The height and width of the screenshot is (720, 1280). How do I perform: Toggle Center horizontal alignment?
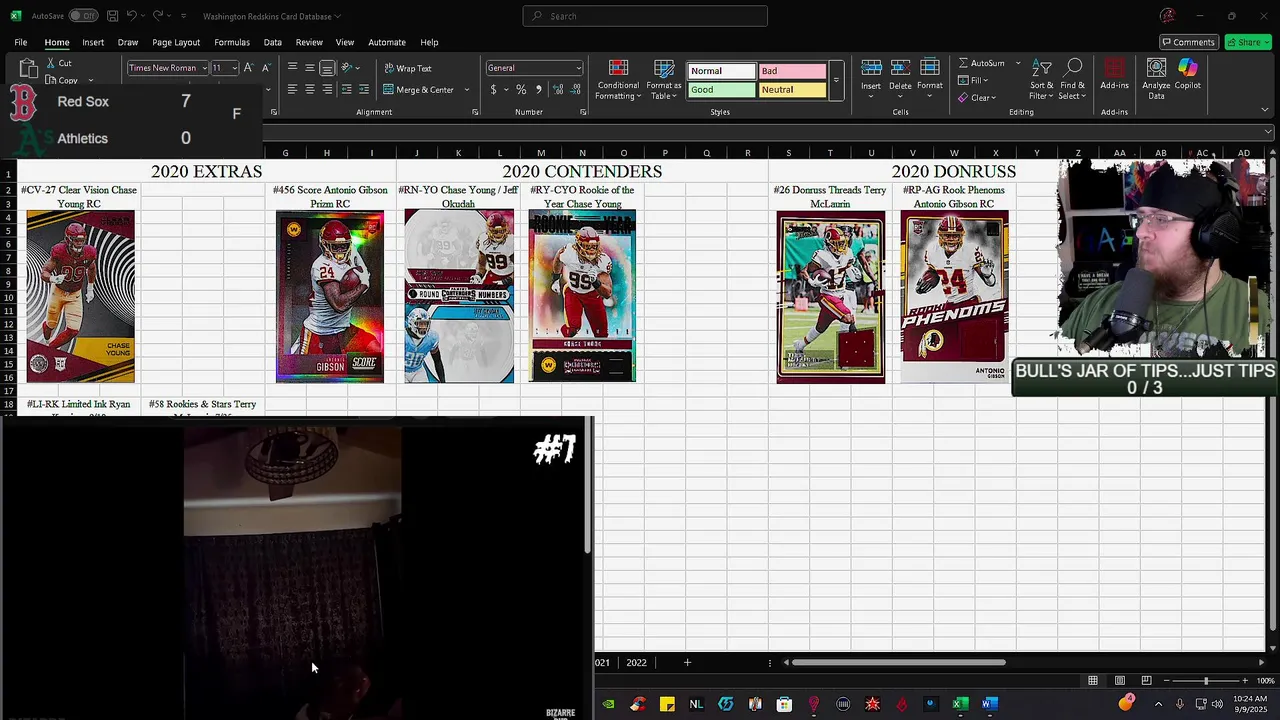[x=310, y=89]
